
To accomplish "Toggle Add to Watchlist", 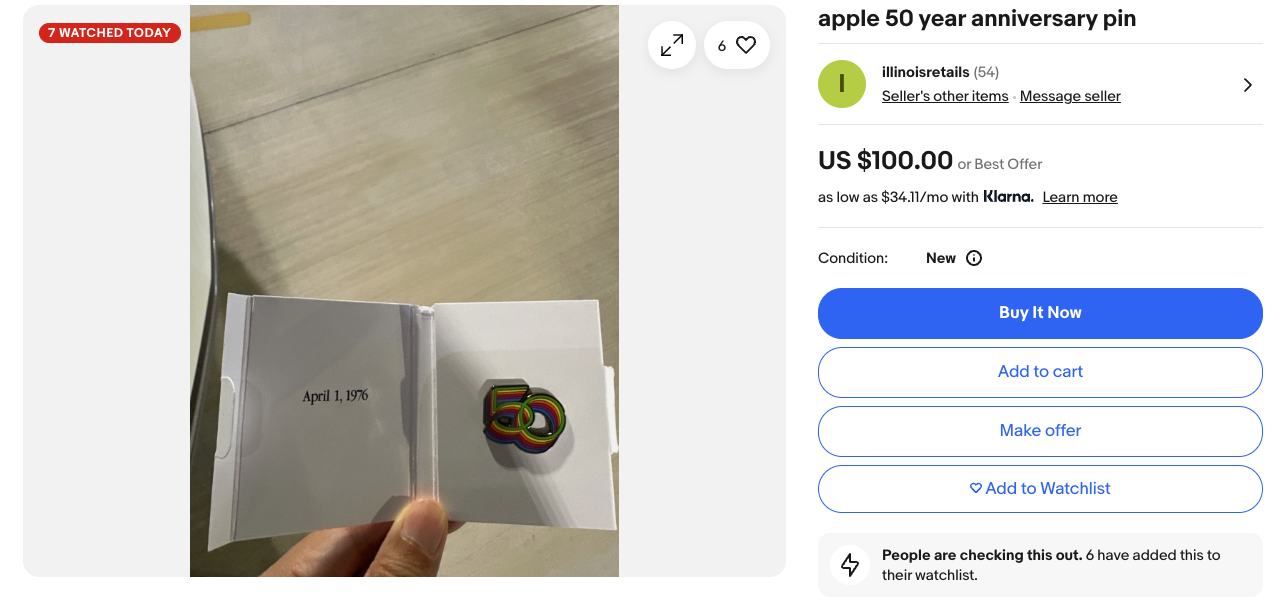I will click(x=1040, y=489).
